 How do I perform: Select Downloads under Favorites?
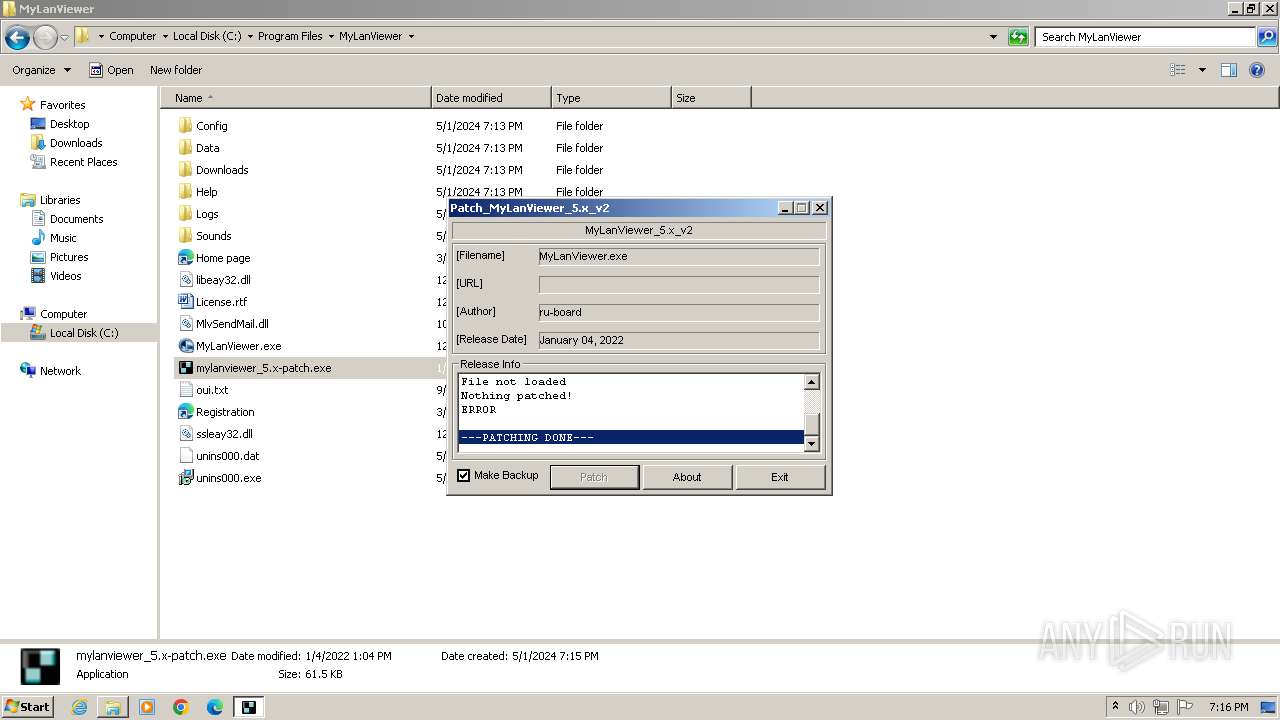coord(76,143)
